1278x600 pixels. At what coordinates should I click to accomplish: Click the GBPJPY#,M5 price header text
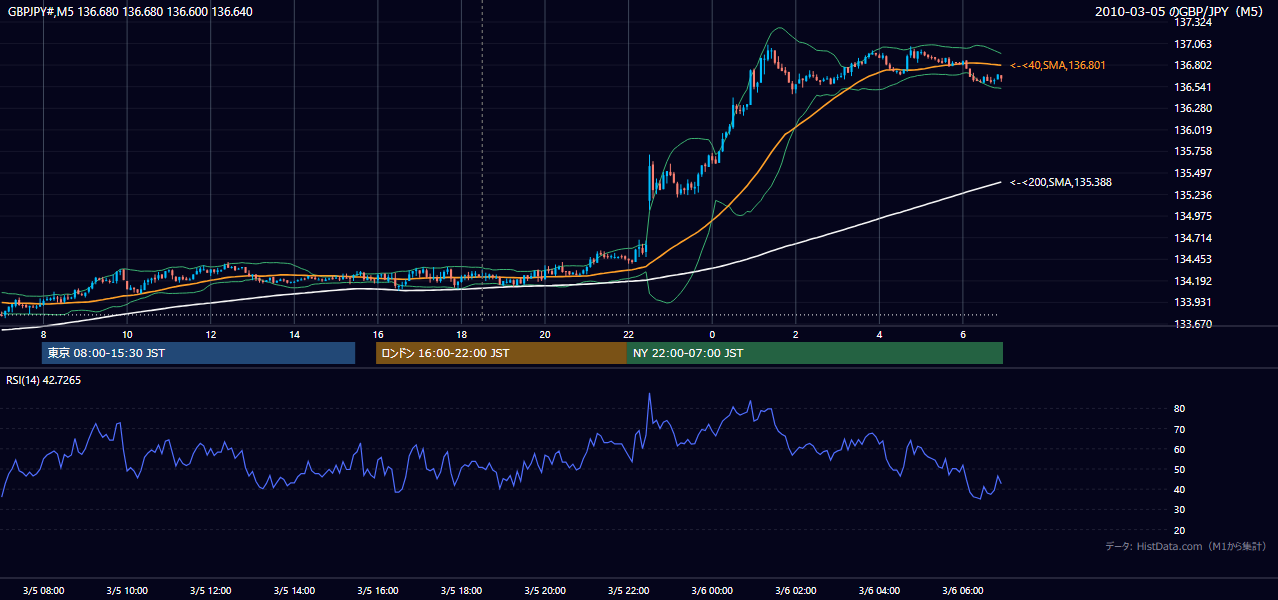[130, 12]
